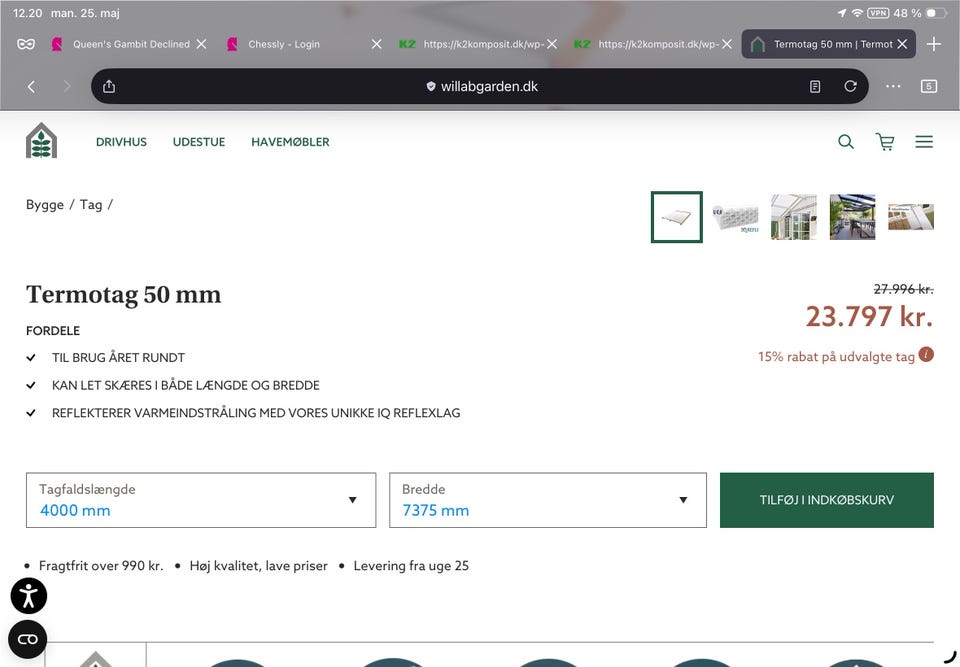
Task: Click the struck-through 27.996 kr. price
Action: (x=903, y=288)
